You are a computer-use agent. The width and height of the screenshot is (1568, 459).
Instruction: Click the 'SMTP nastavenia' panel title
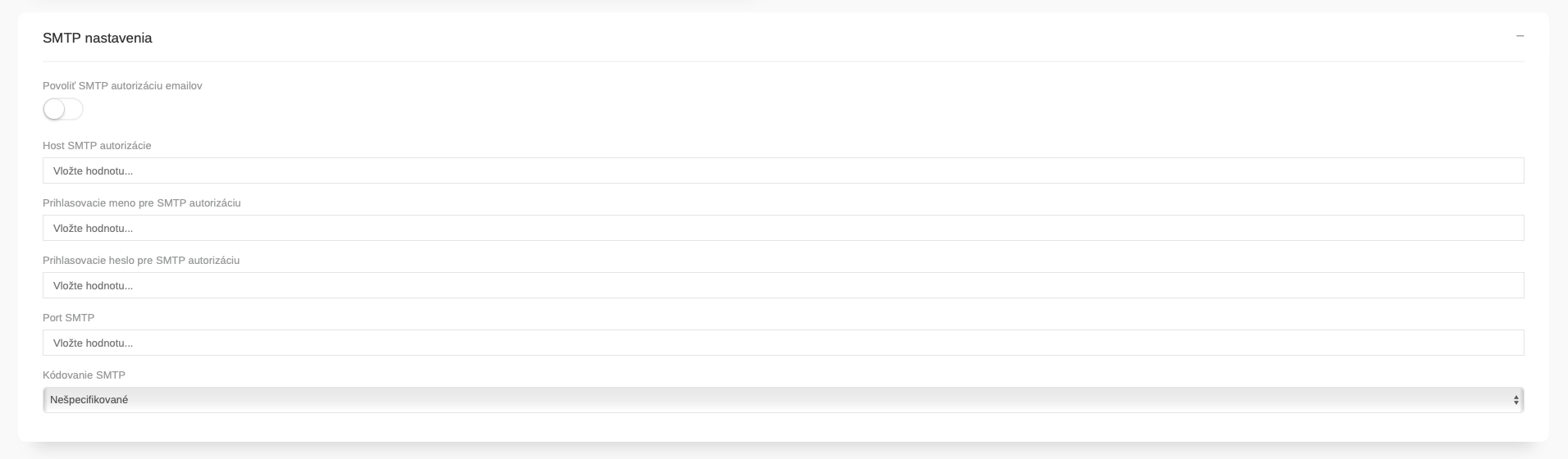coord(97,38)
